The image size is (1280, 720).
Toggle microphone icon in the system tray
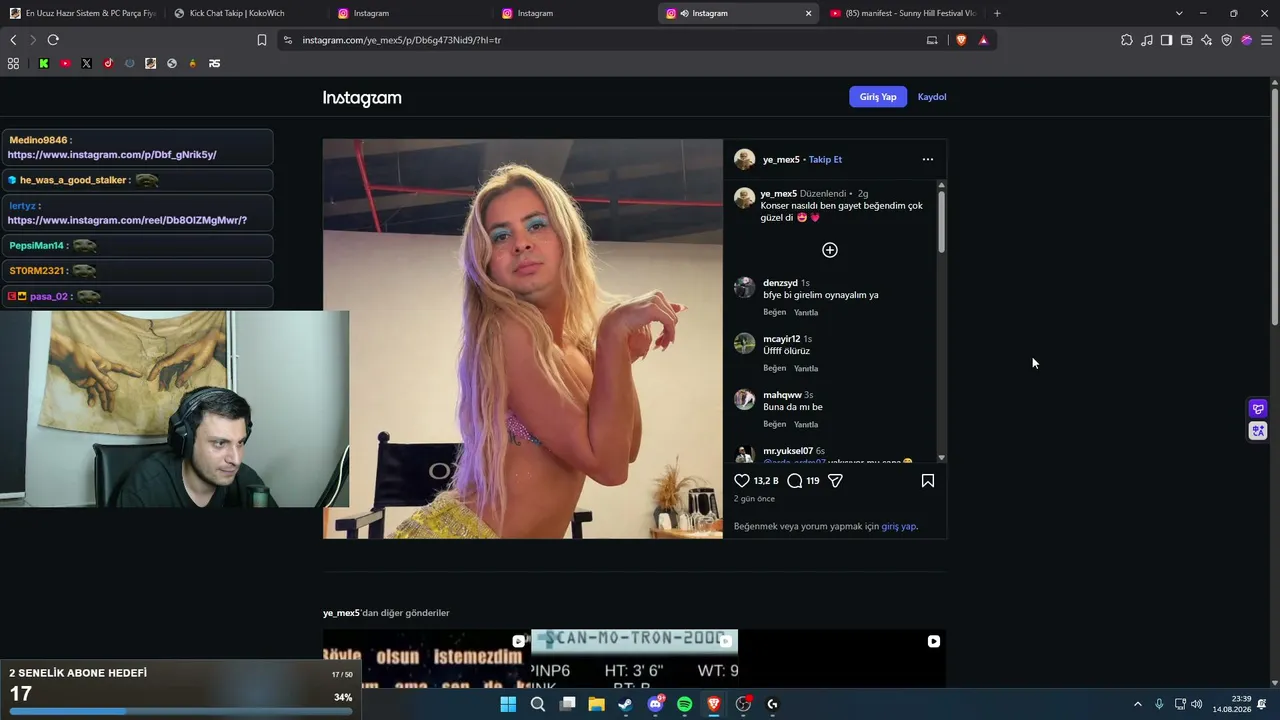click(x=1159, y=704)
